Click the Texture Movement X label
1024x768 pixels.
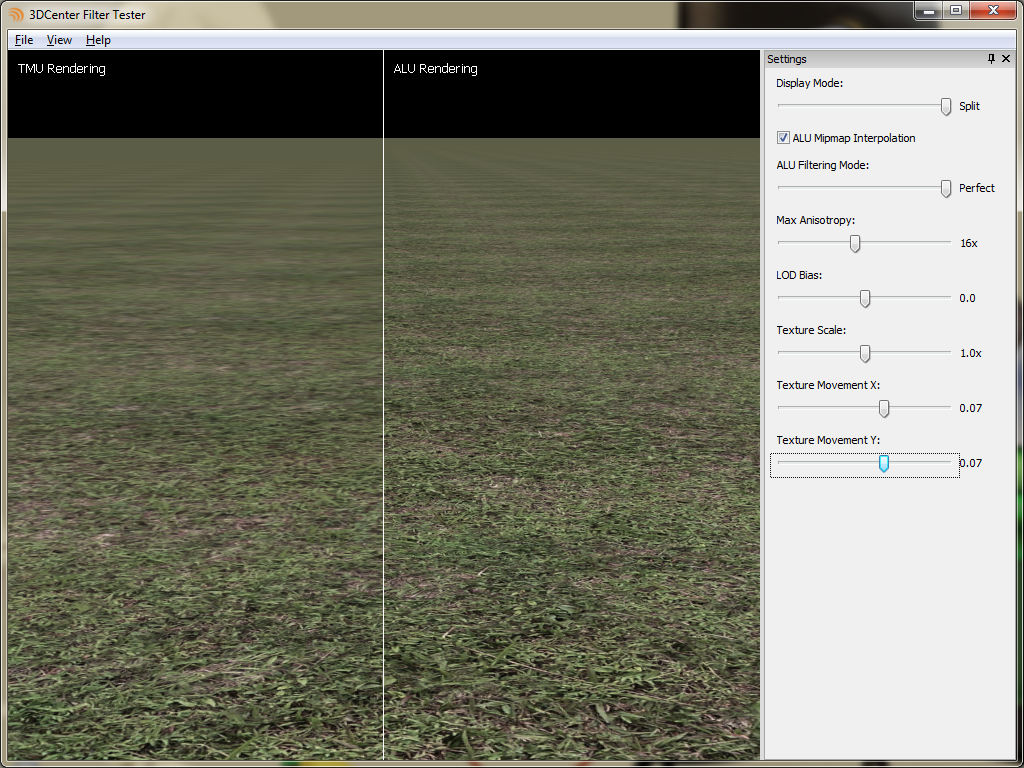point(828,385)
